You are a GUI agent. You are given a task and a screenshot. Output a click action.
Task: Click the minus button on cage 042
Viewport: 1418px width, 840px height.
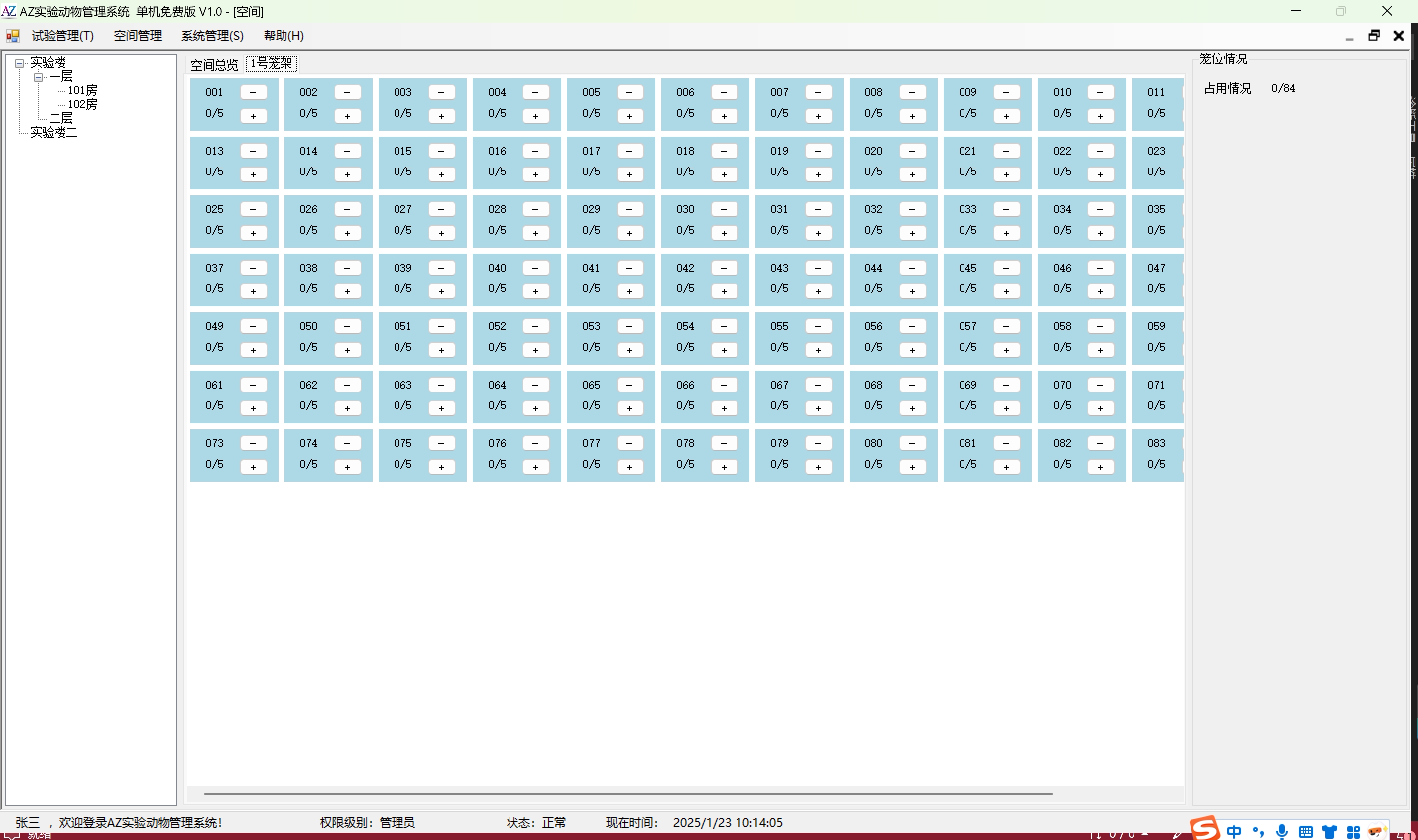[x=724, y=267]
